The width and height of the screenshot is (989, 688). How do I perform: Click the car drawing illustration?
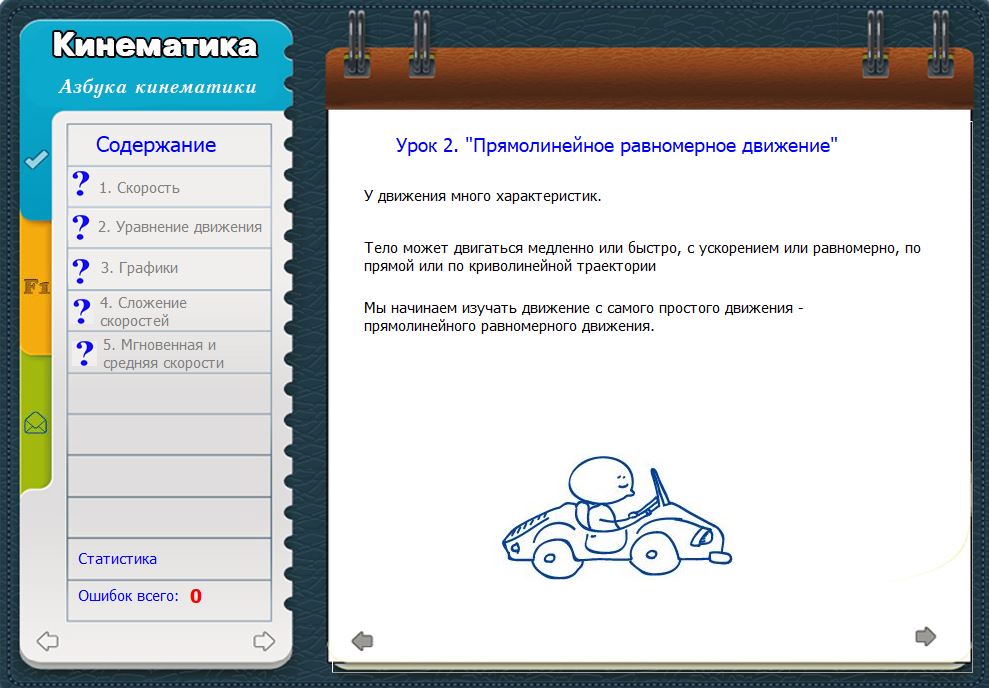coord(617,518)
